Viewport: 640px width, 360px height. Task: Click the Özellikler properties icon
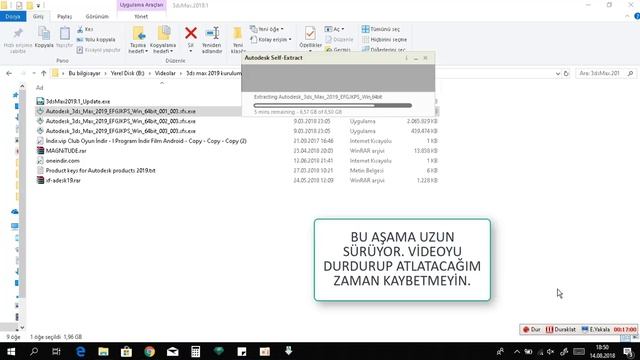pyautogui.click(x=310, y=33)
